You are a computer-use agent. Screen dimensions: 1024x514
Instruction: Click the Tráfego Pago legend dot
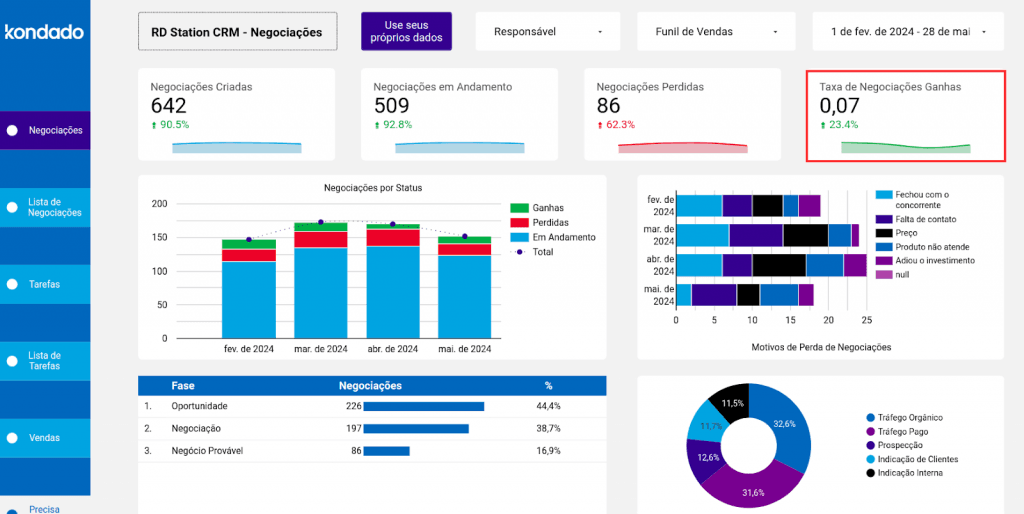click(x=870, y=432)
